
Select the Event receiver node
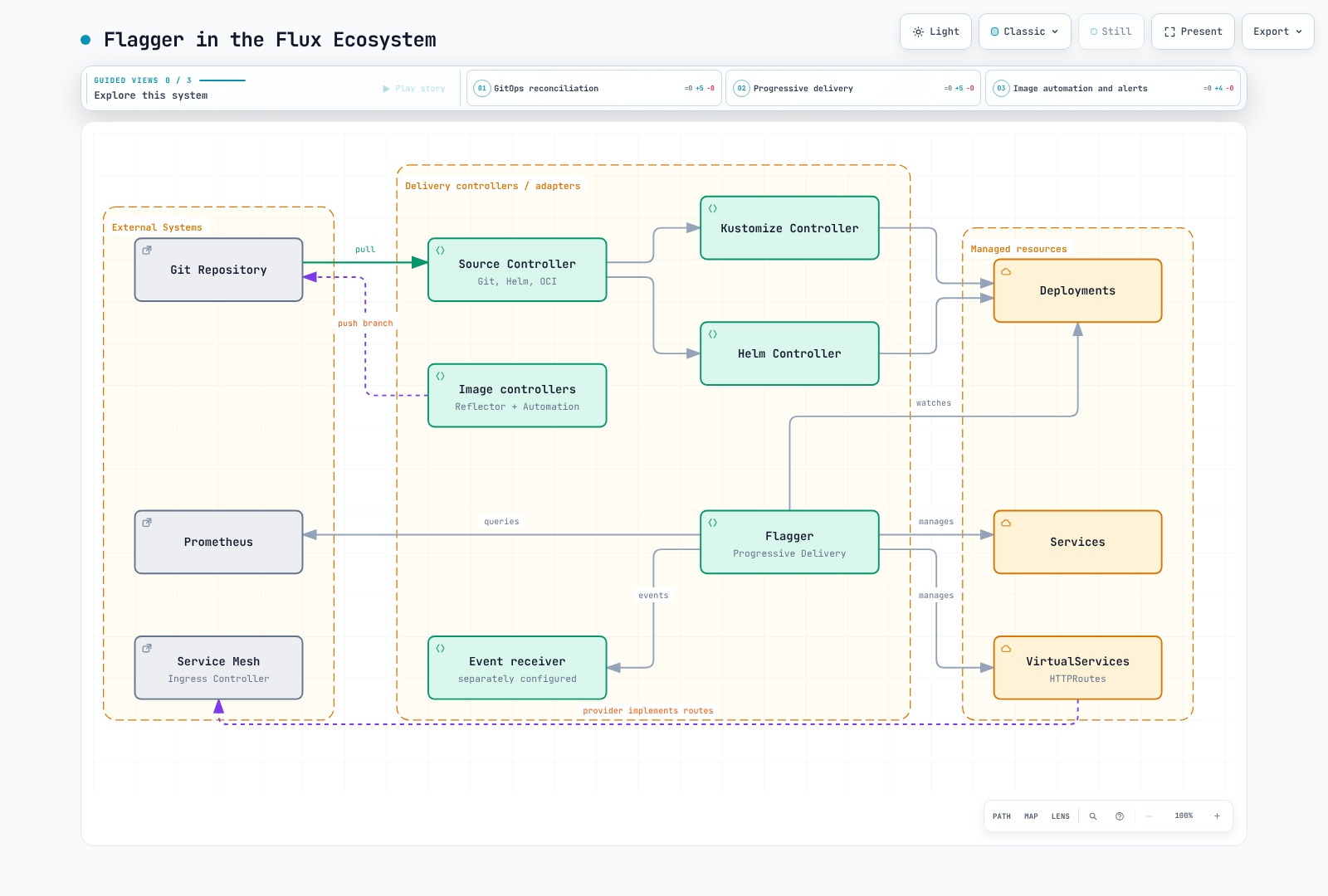point(517,668)
